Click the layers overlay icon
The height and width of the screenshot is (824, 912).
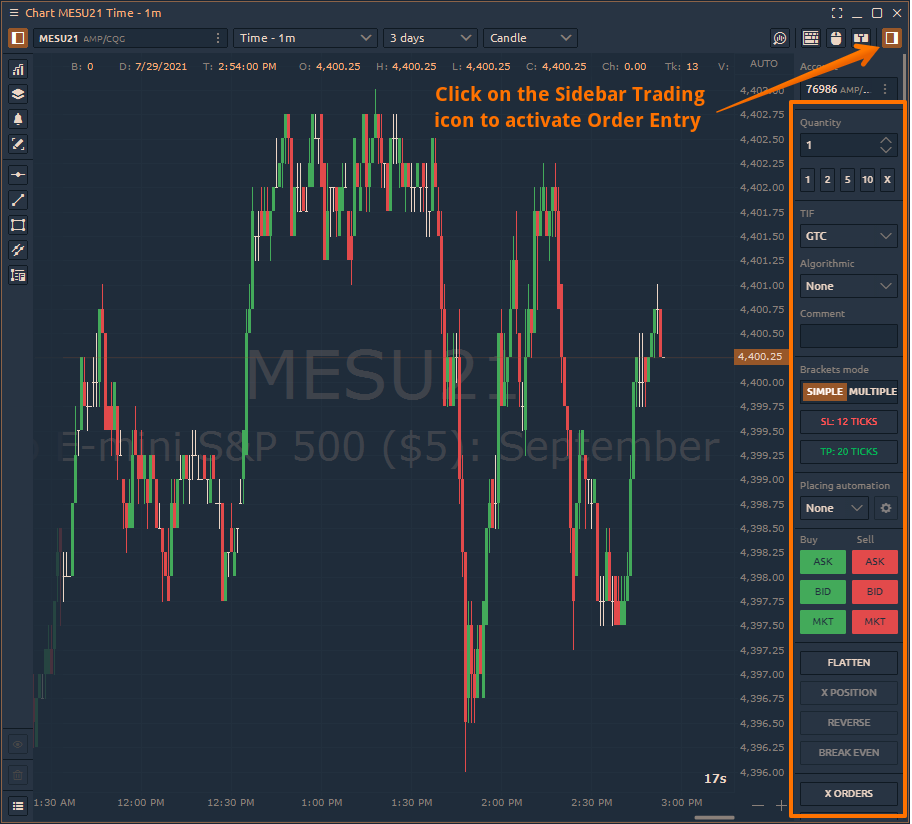pyautogui.click(x=18, y=94)
